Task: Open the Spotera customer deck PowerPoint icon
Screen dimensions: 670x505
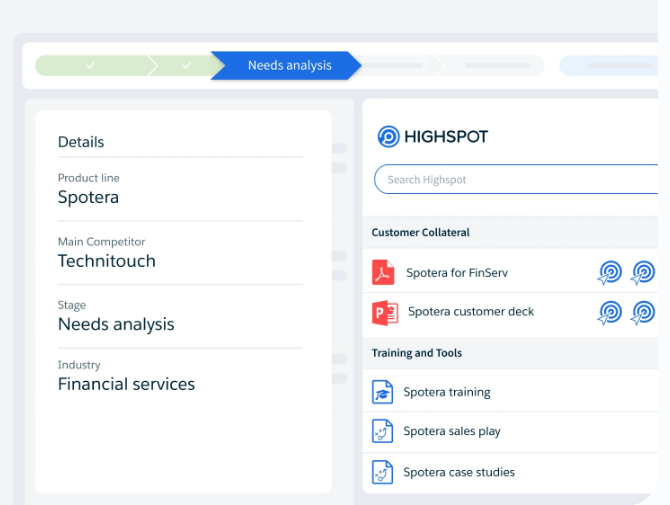Action: 385,313
